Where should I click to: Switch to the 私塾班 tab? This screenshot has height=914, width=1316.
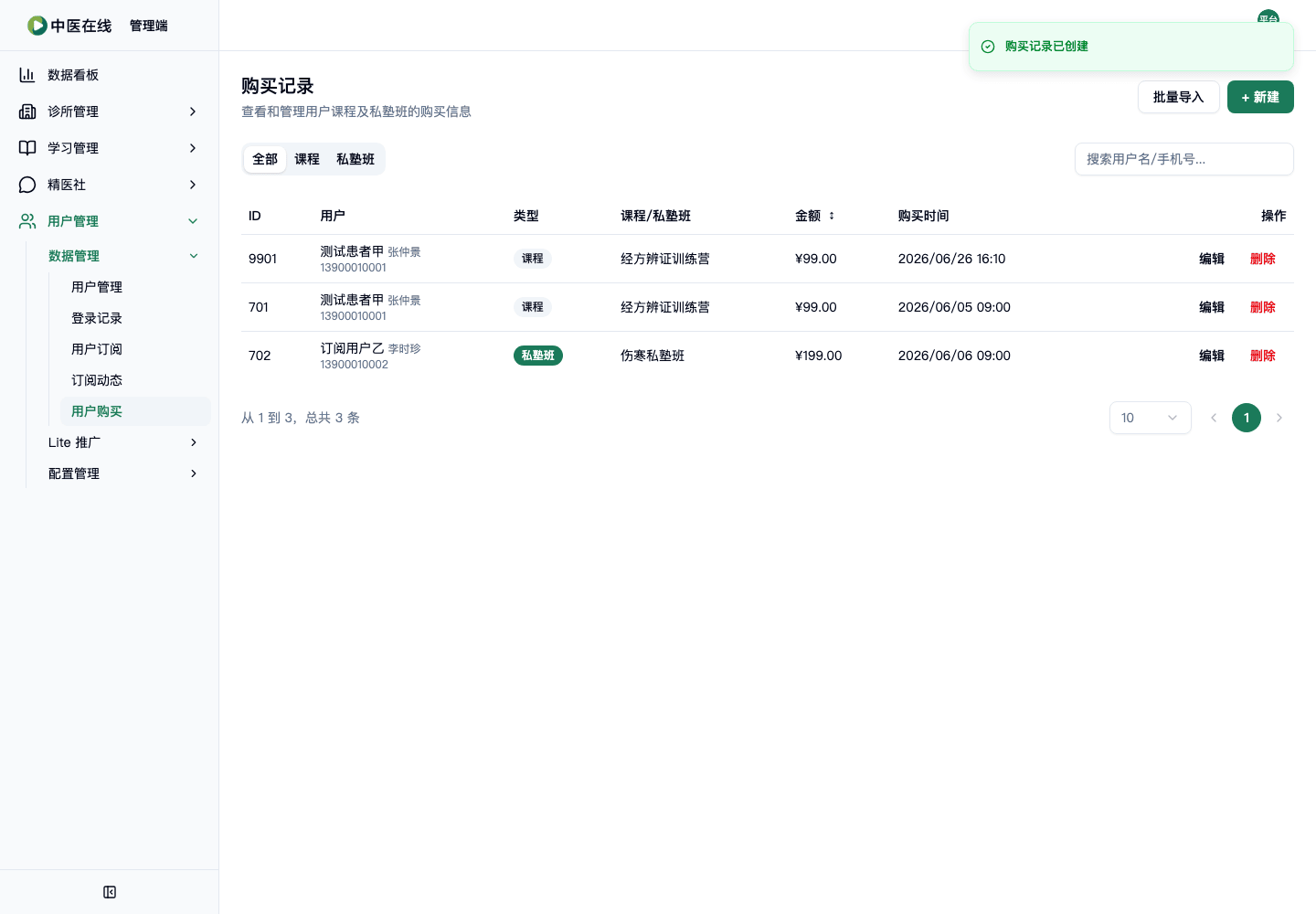[356, 159]
